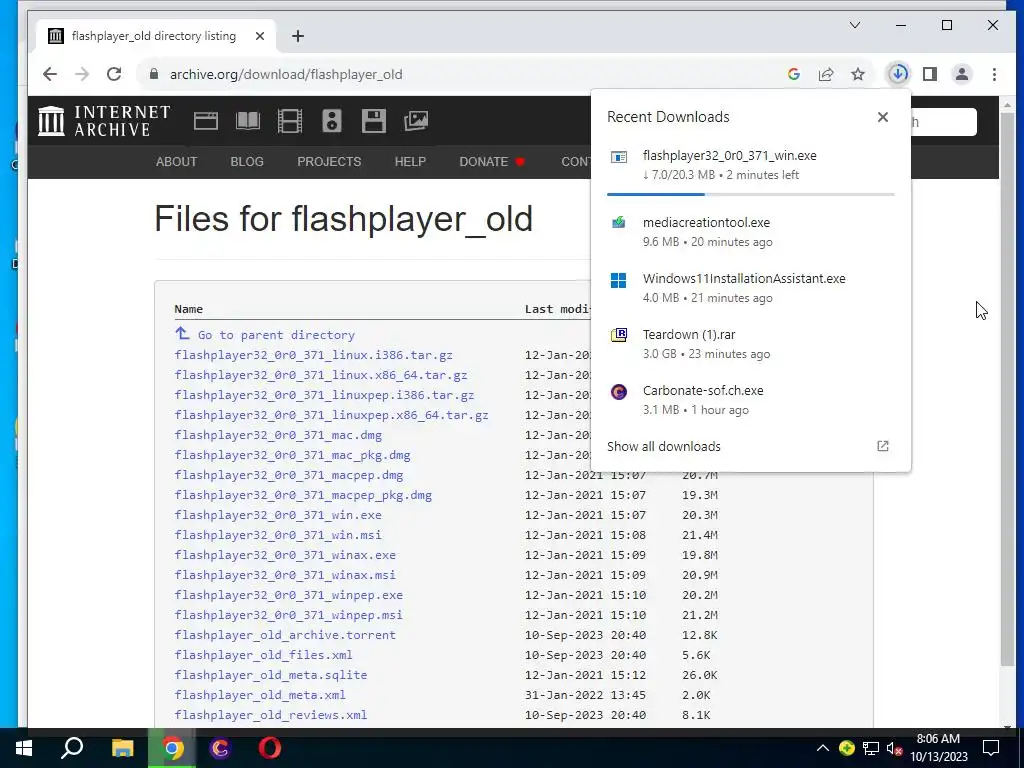Open downloads page via external-link icon

click(882, 446)
